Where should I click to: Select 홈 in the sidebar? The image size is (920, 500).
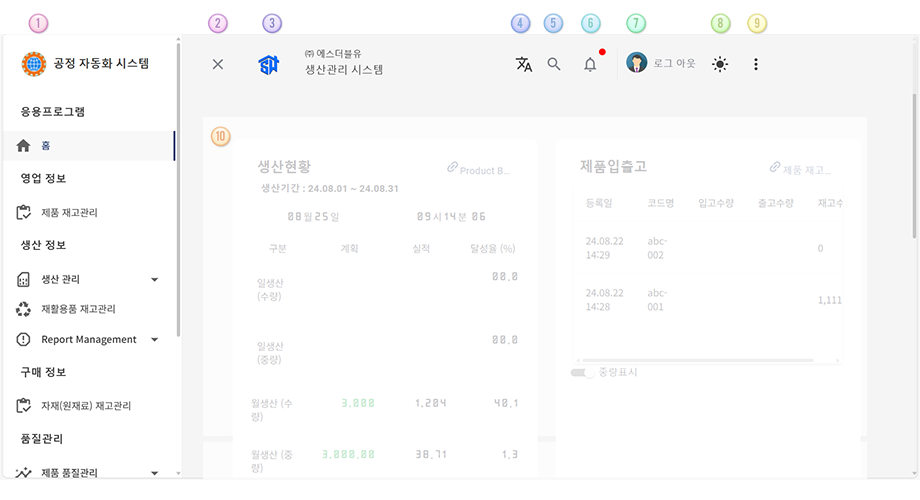click(46, 146)
